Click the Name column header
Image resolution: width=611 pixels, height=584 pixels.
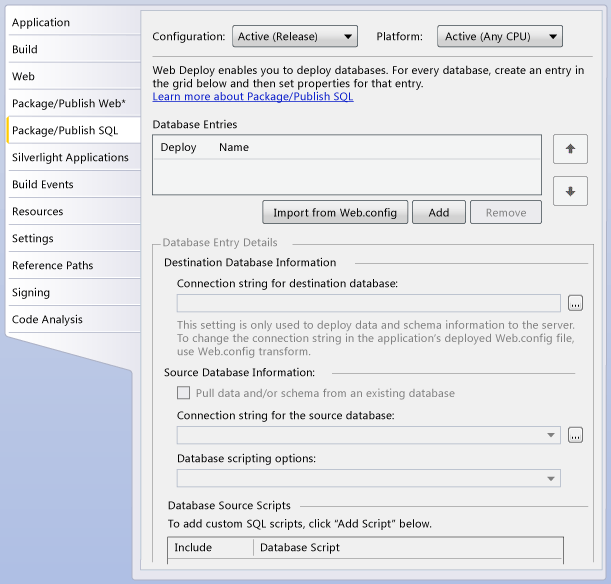(x=234, y=147)
